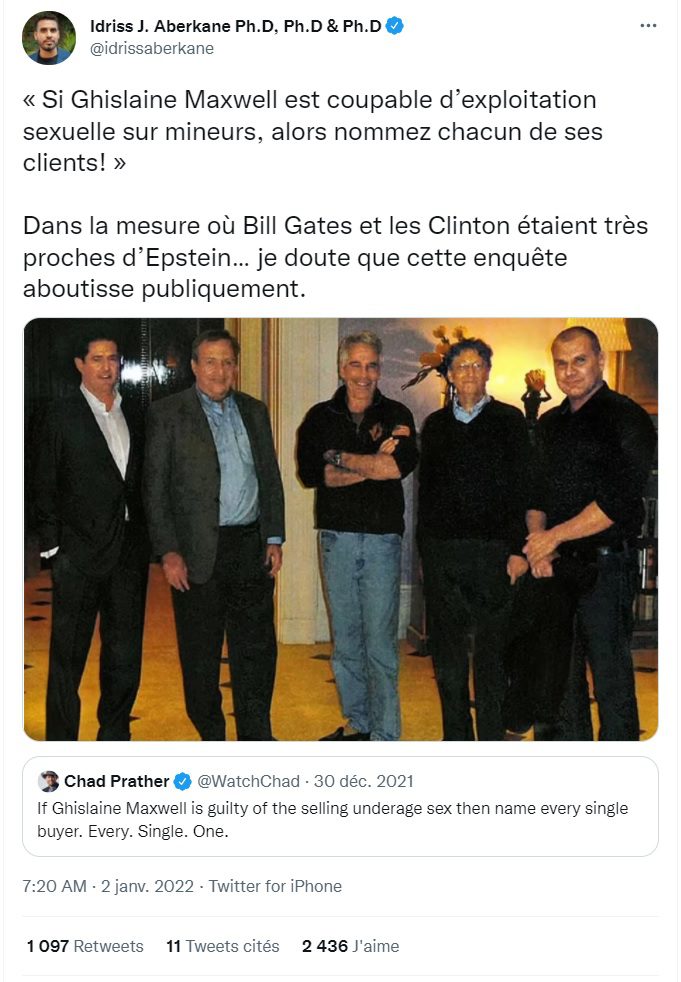Image resolution: width=681 pixels, height=982 pixels.
Task: Click the blue verified badge beside Ph.D
Action: coord(395,26)
